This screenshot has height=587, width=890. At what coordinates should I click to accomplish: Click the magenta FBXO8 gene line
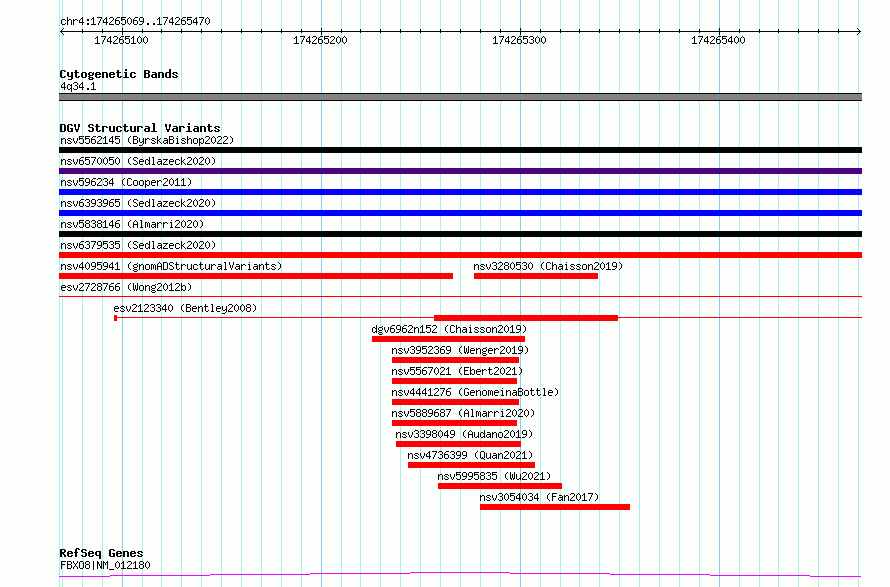click(460, 575)
